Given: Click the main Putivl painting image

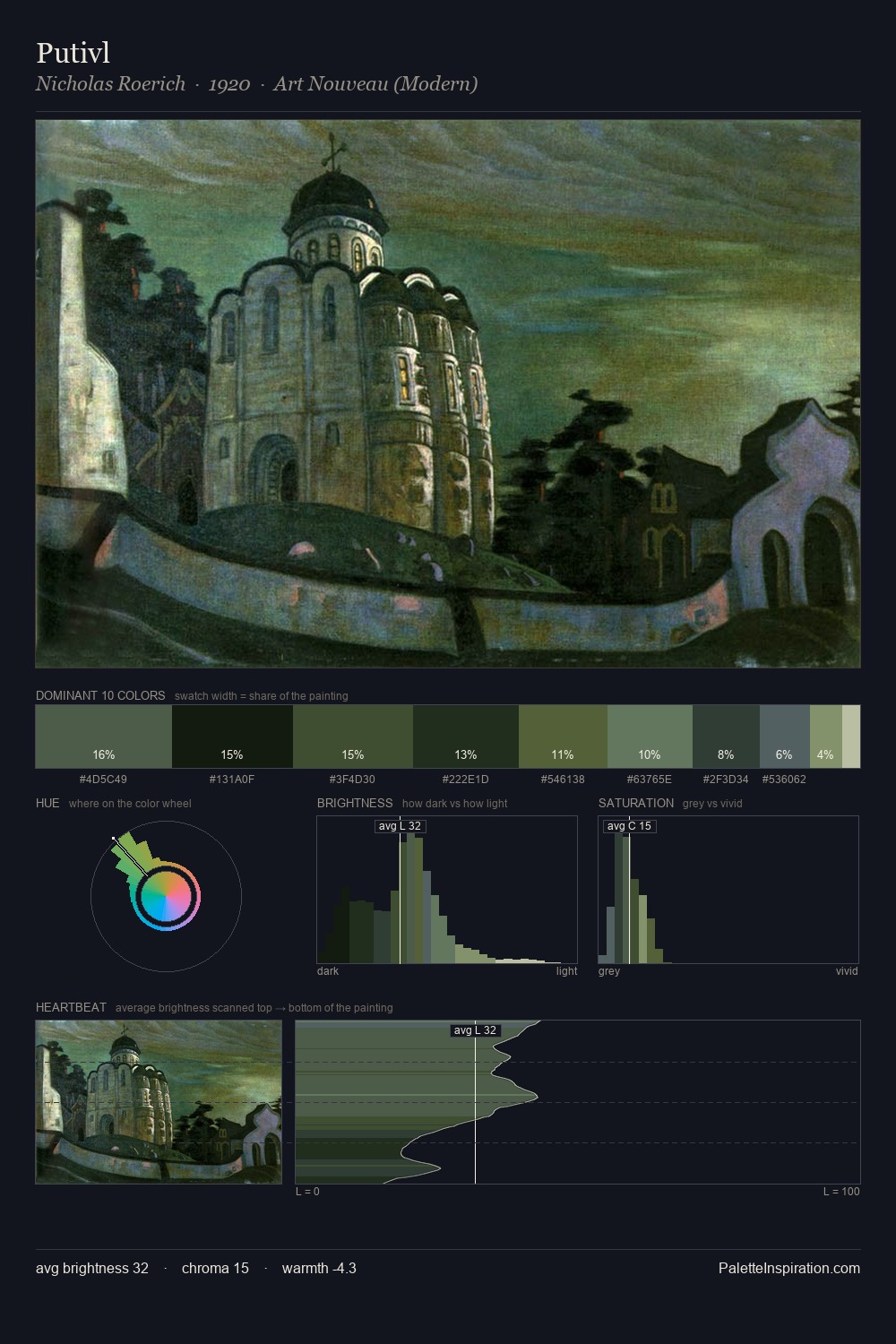Looking at the screenshot, I should point(448,394).
